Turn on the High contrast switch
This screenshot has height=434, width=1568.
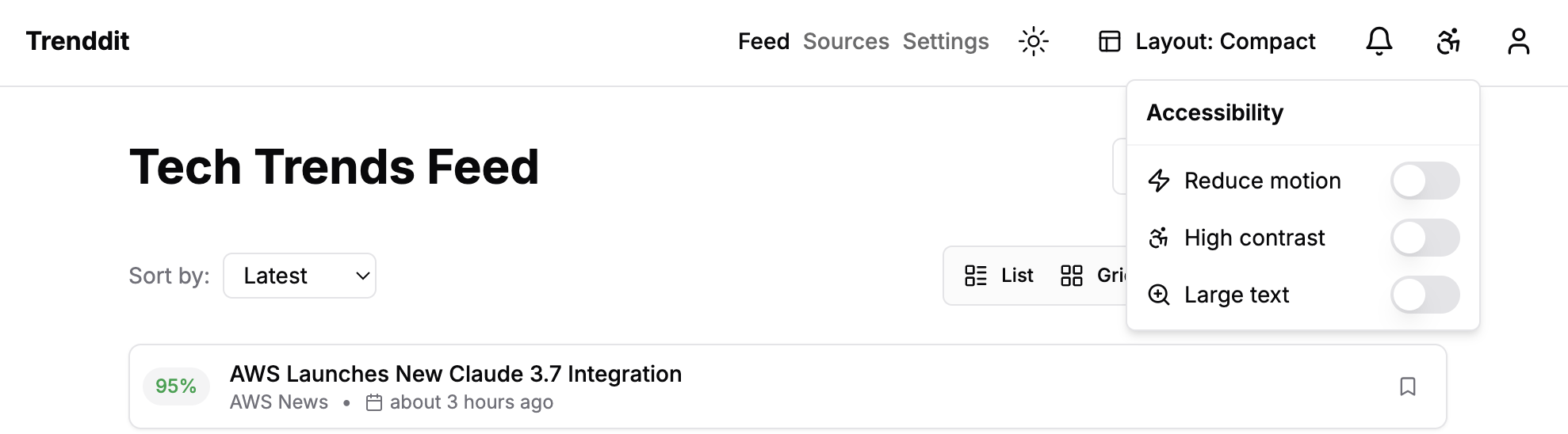[x=1425, y=238]
